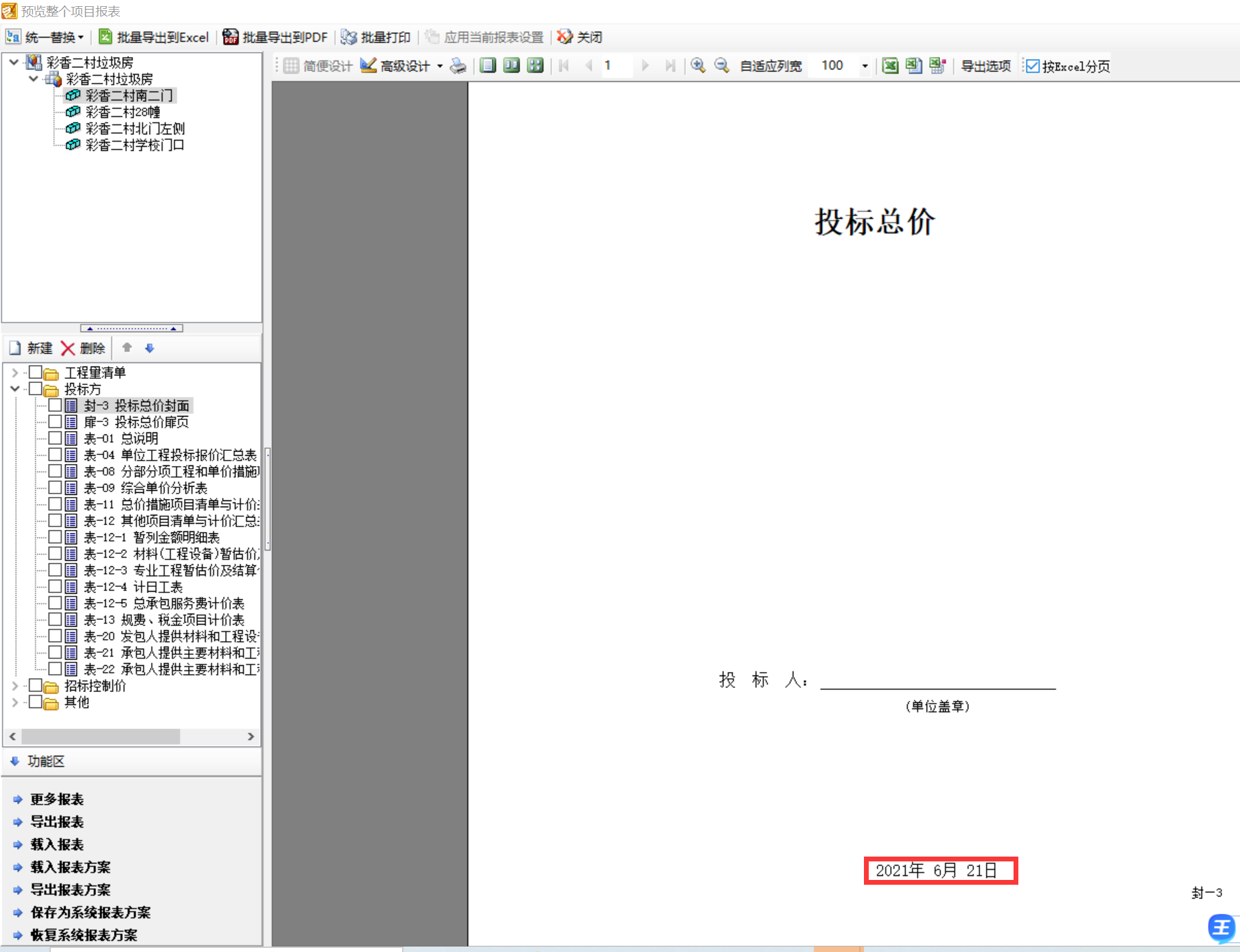
Task: Click horizontal scrollbar right arrow in report list
Action: (x=251, y=736)
